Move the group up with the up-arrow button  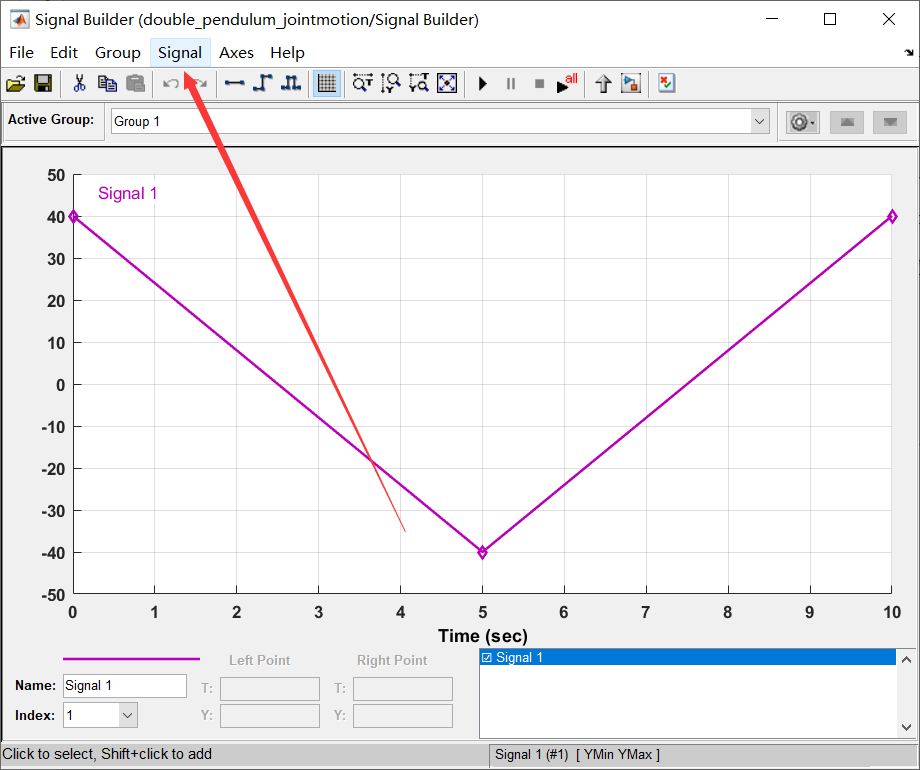coord(847,123)
